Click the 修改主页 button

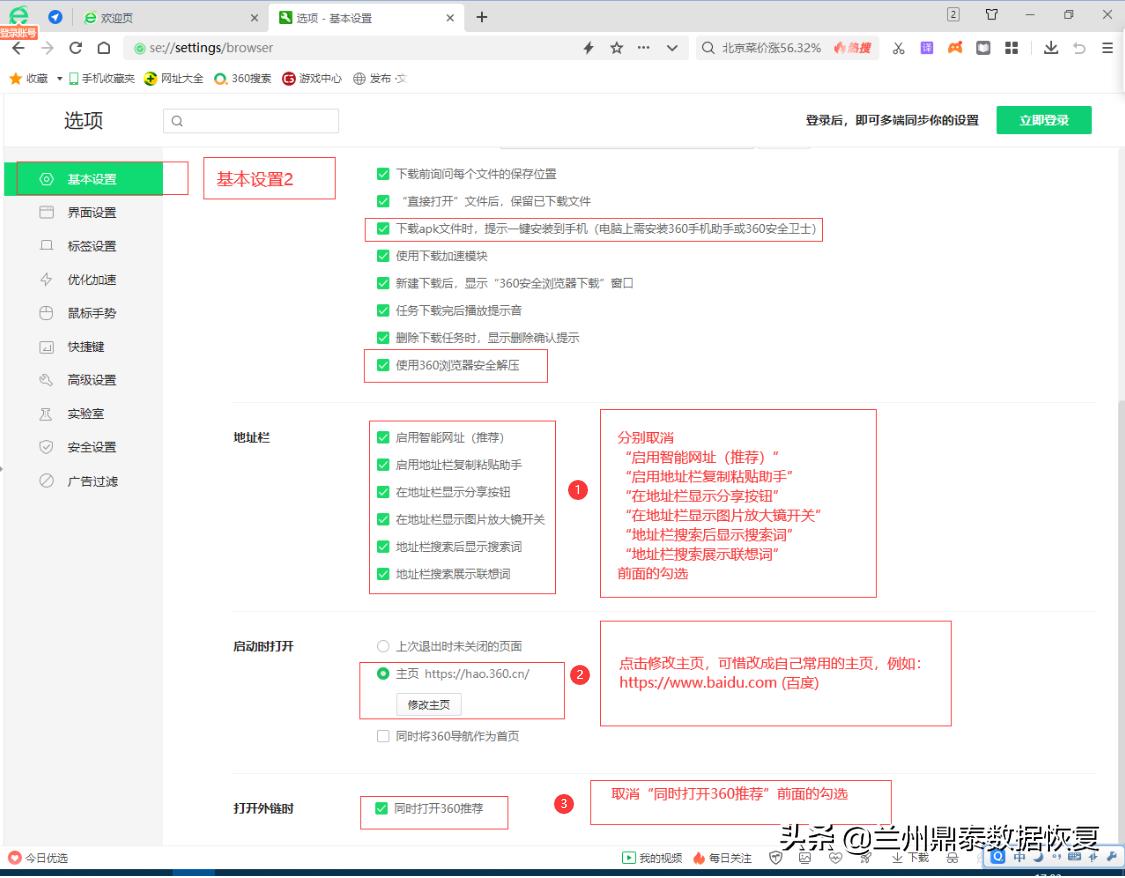tap(427, 704)
